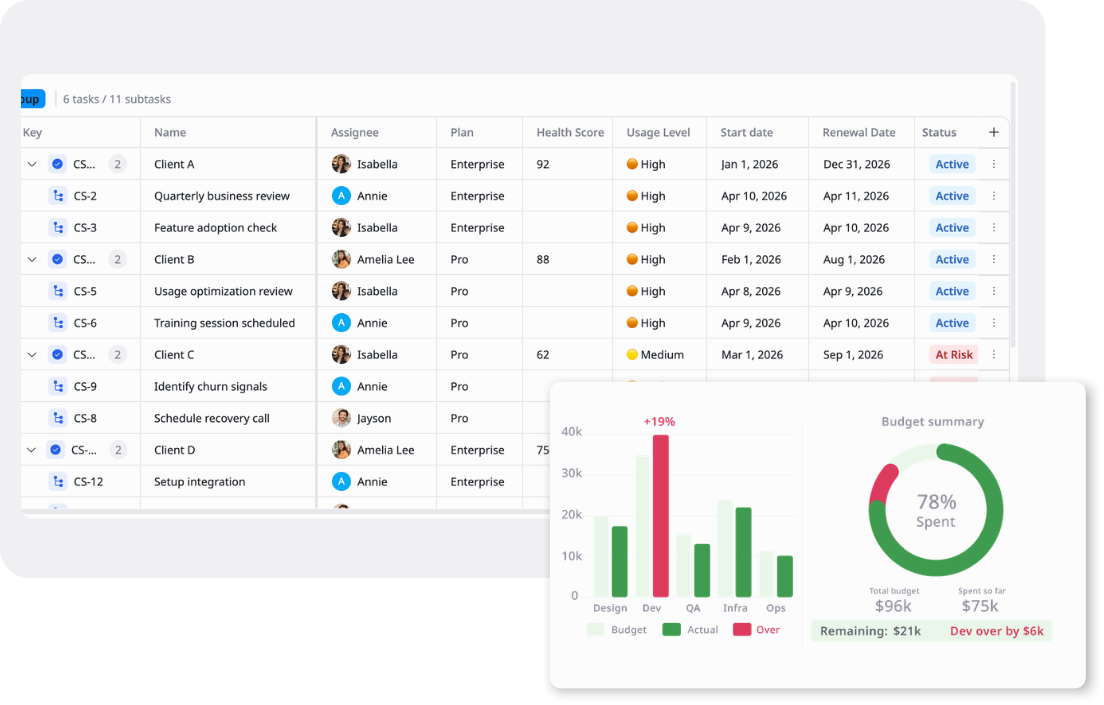Open the Client C row options menu
The height and width of the screenshot is (705, 1104).
993,354
